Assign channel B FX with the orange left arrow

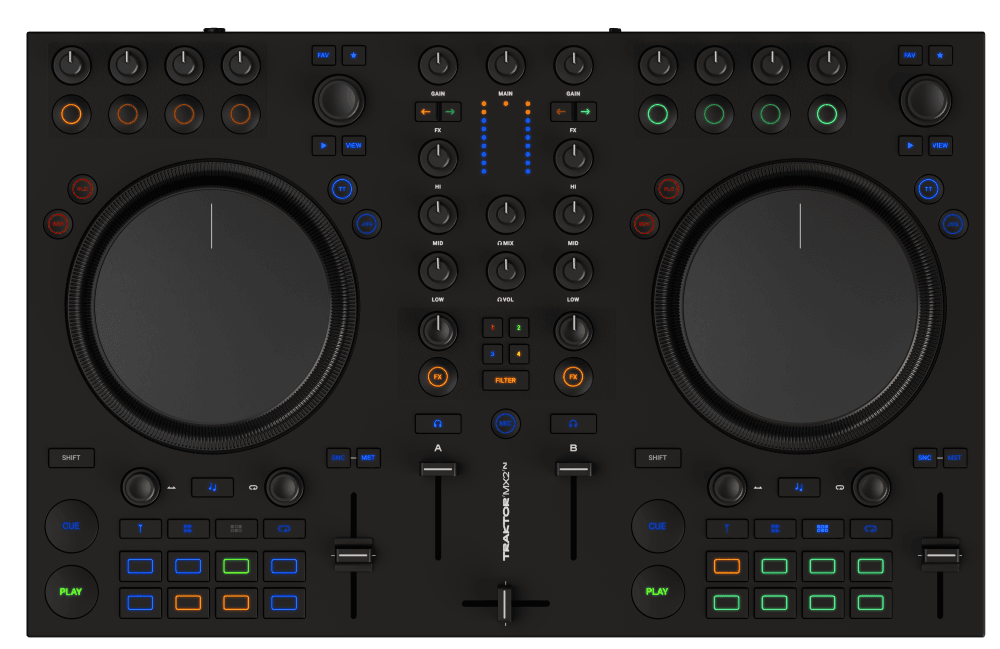pyautogui.click(x=561, y=112)
